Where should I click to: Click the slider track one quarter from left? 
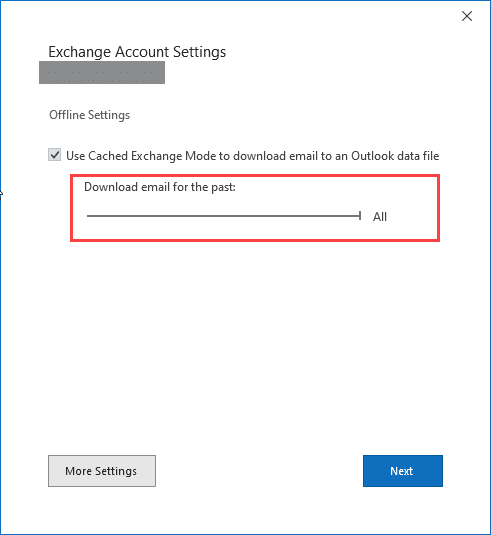pos(155,216)
